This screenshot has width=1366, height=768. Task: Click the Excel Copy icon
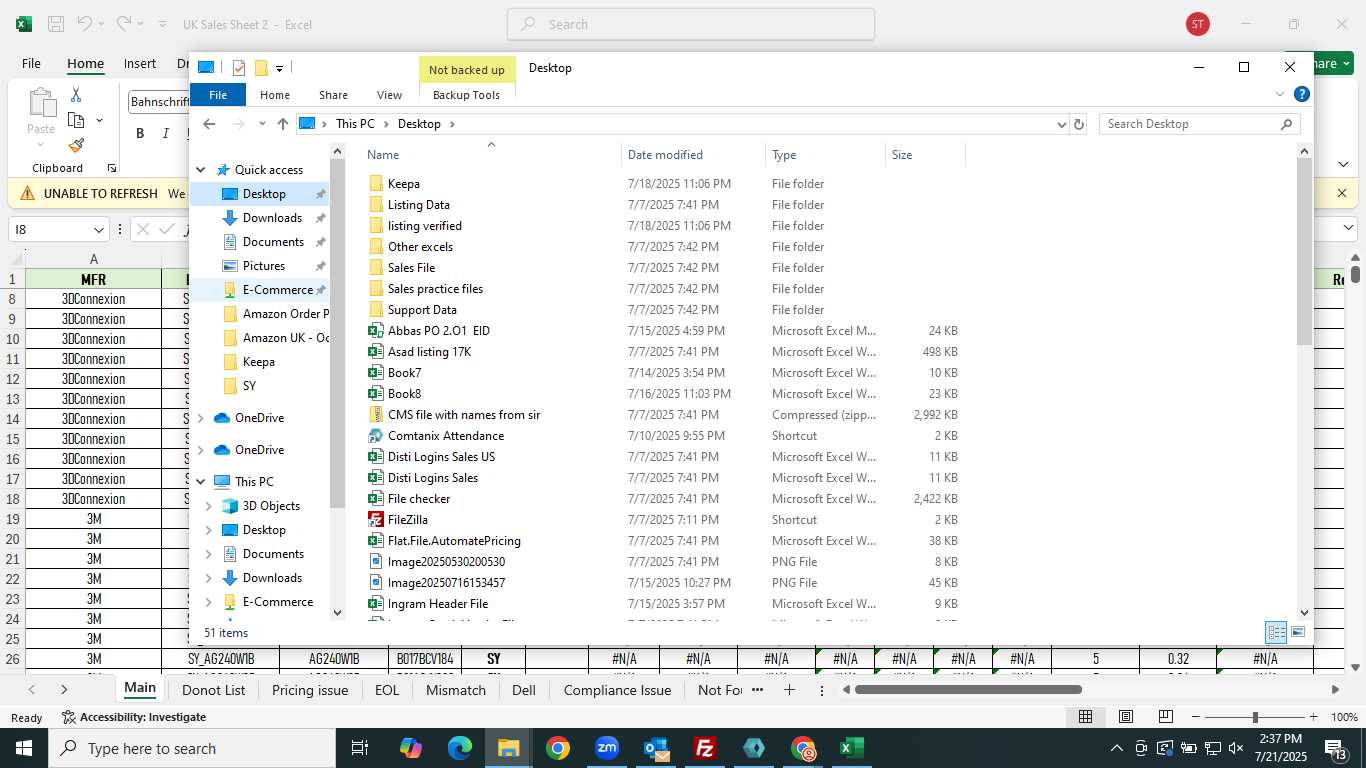(x=76, y=120)
